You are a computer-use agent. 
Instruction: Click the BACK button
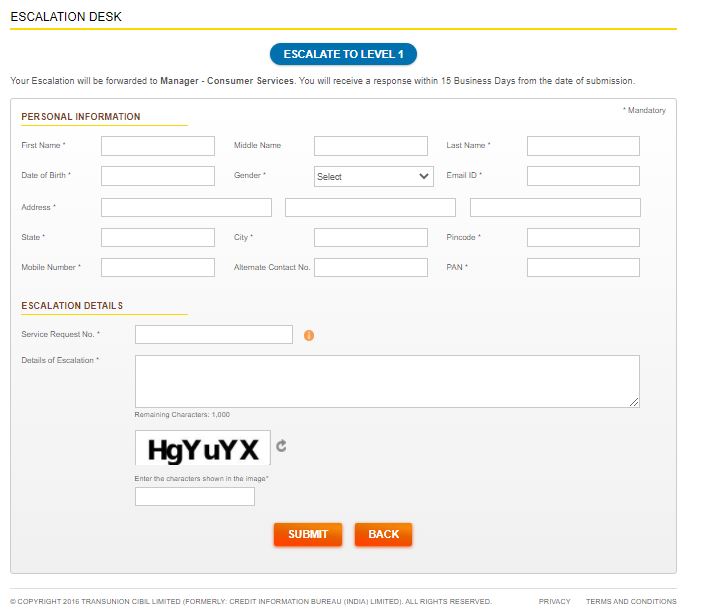pyautogui.click(x=383, y=534)
